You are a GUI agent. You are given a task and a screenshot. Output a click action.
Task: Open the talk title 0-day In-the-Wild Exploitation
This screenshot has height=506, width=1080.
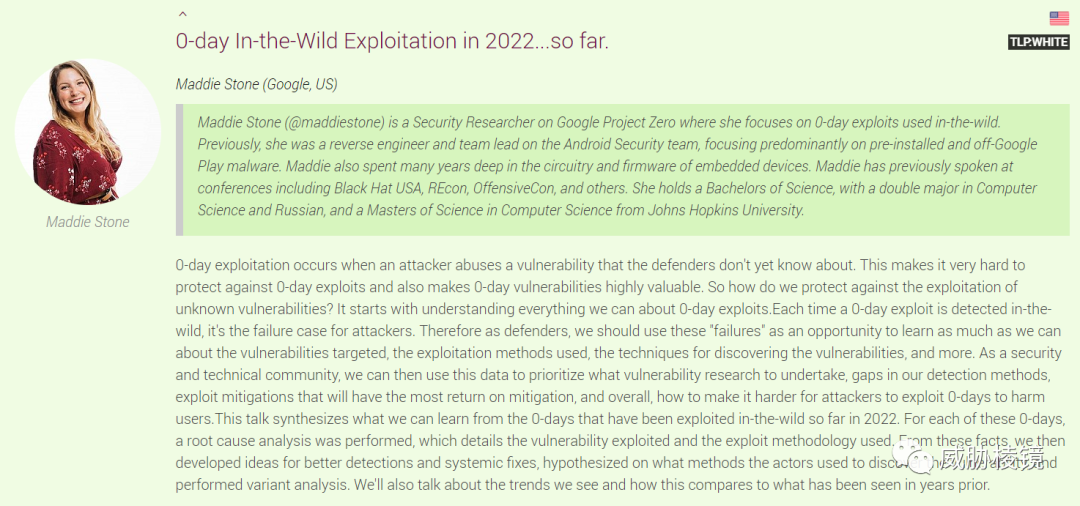coord(393,41)
